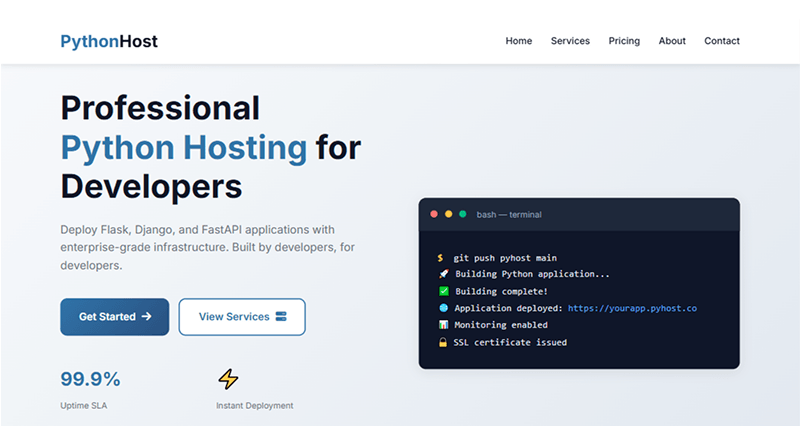Click the dollar prompt symbol in terminal
Screen dimensions: 800x445
pos(440,258)
